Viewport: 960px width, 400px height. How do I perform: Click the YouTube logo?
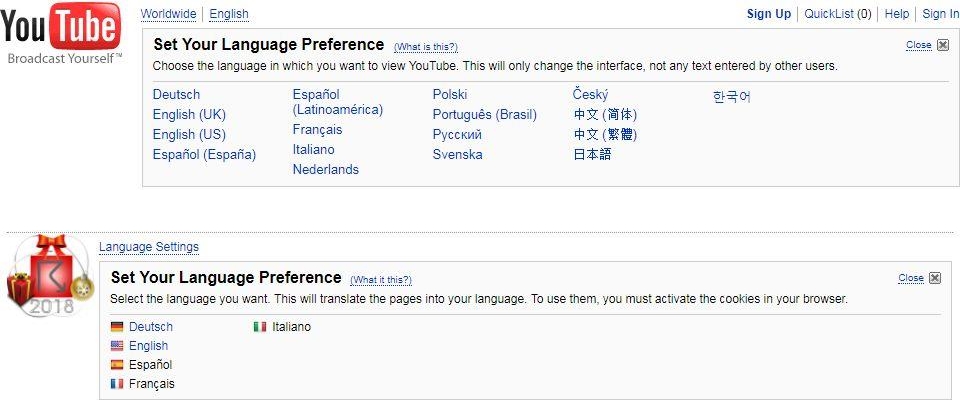pyautogui.click(x=60, y=28)
